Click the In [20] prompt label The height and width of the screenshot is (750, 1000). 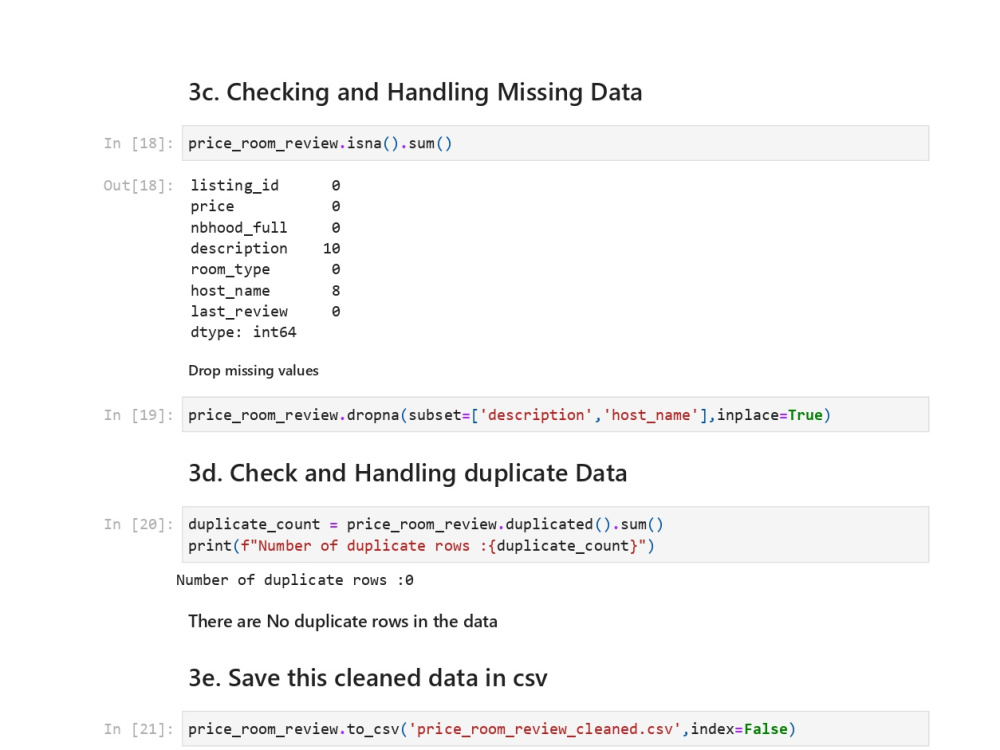coord(138,524)
